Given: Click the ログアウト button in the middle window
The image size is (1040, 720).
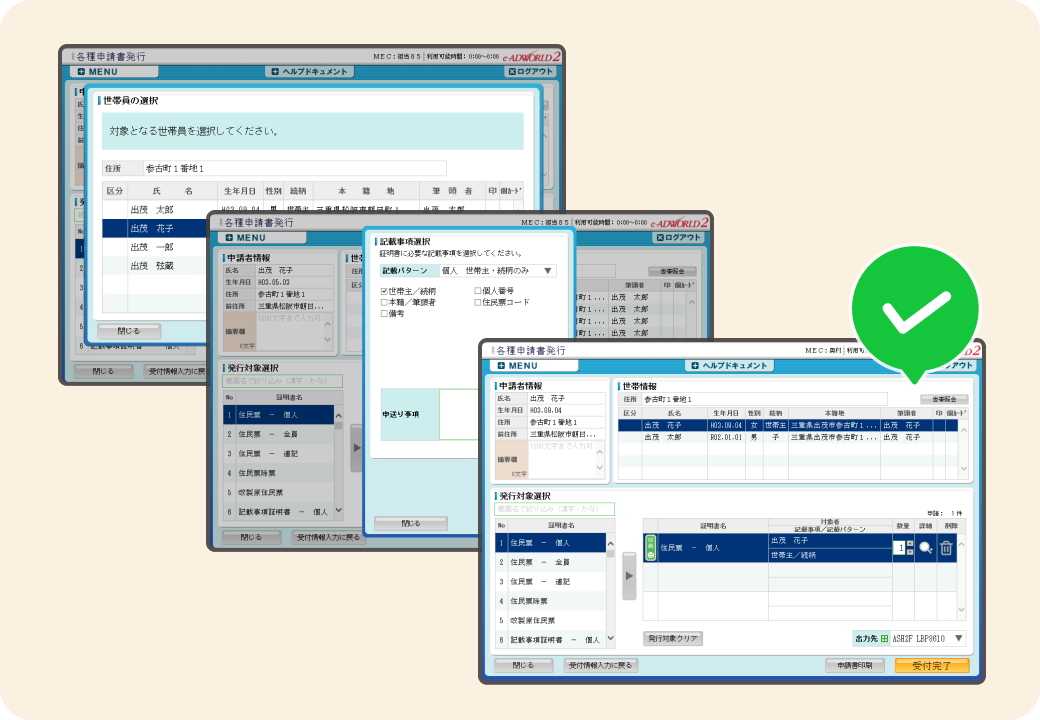Looking at the screenshot, I should point(679,237).
